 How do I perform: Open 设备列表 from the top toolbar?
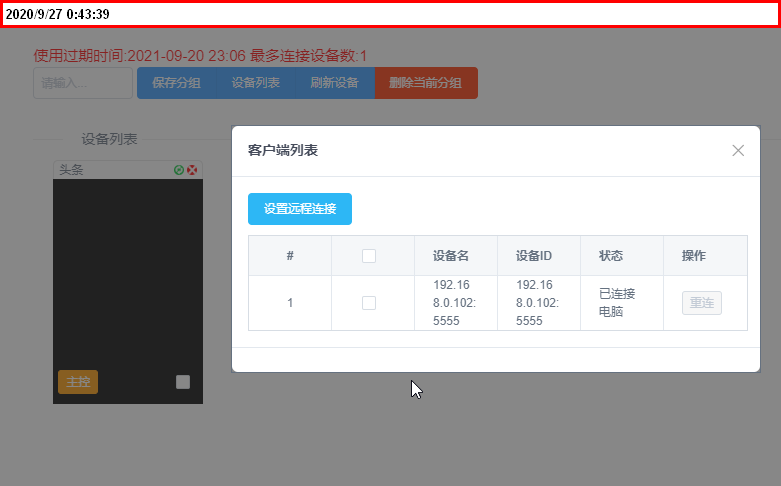click(x=256, y=83)
